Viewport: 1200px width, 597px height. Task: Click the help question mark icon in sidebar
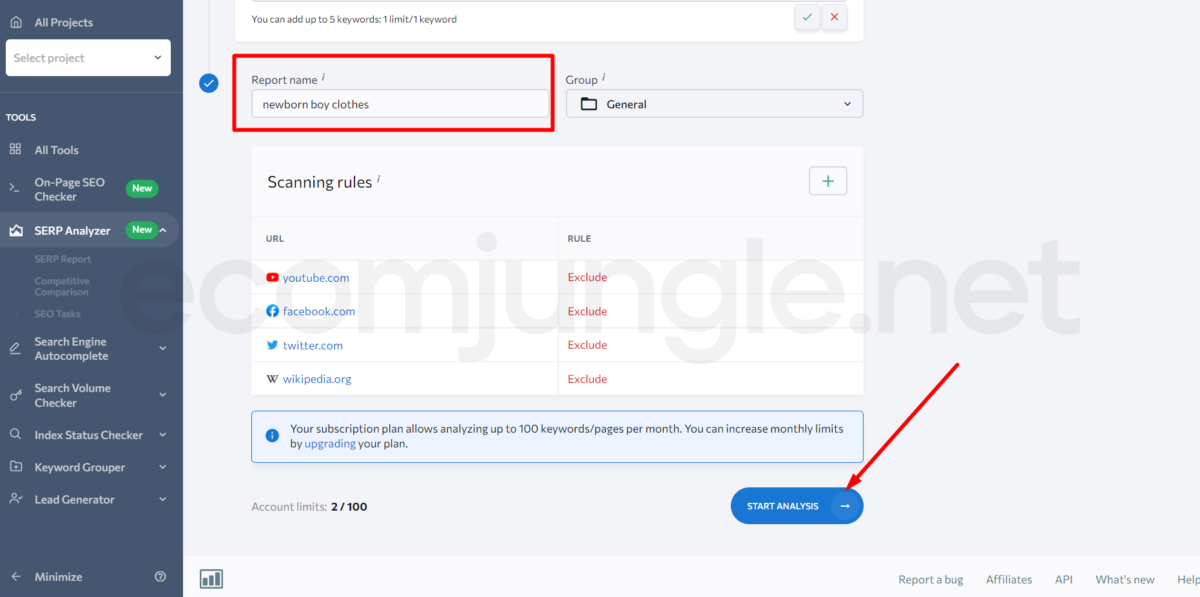coord(160,577)
